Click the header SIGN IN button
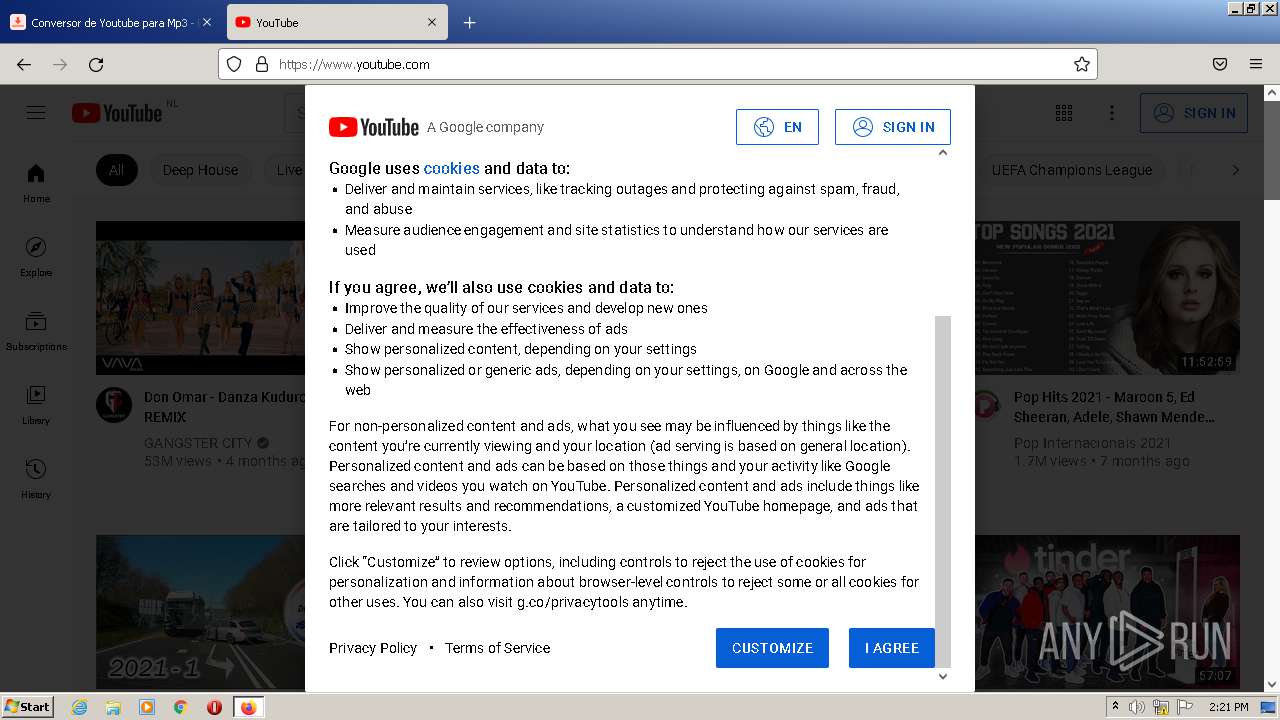This screenshot has height=720, width=1280. [x=1194, y=113]
